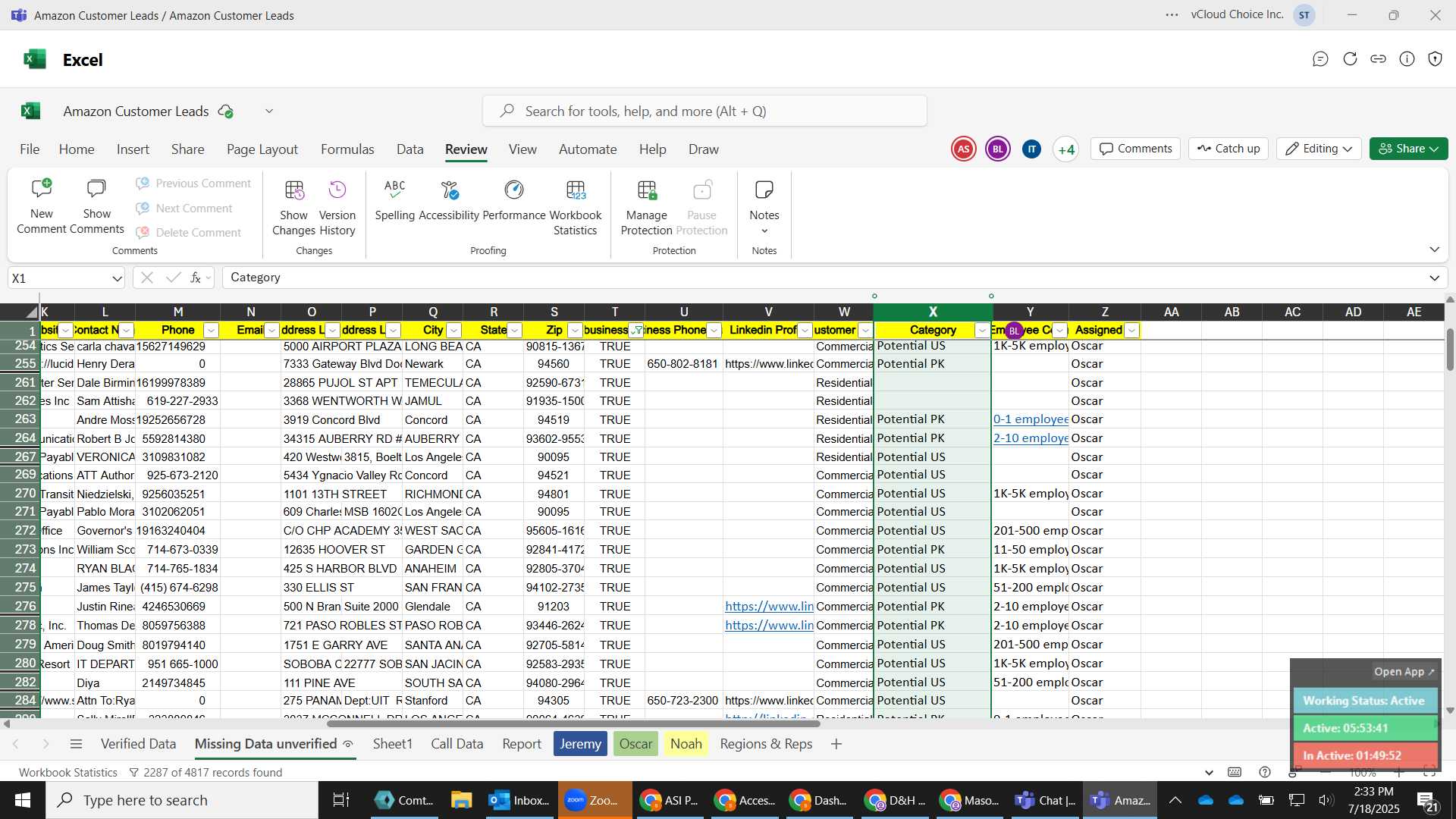The height and width of the screenshot is (819, 1456).
Task: Click the AS collaborator avatar
Action: tap(964, 149)
